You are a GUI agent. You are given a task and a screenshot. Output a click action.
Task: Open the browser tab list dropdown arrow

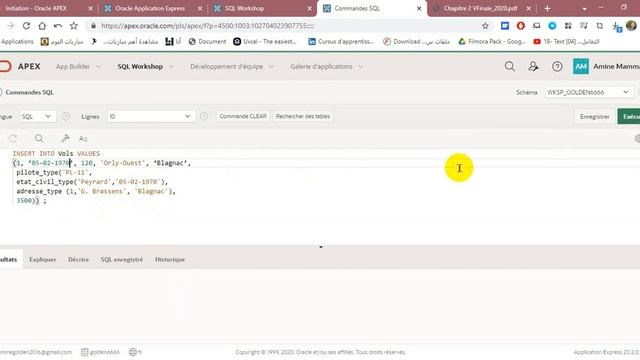(x=584, y=9)
